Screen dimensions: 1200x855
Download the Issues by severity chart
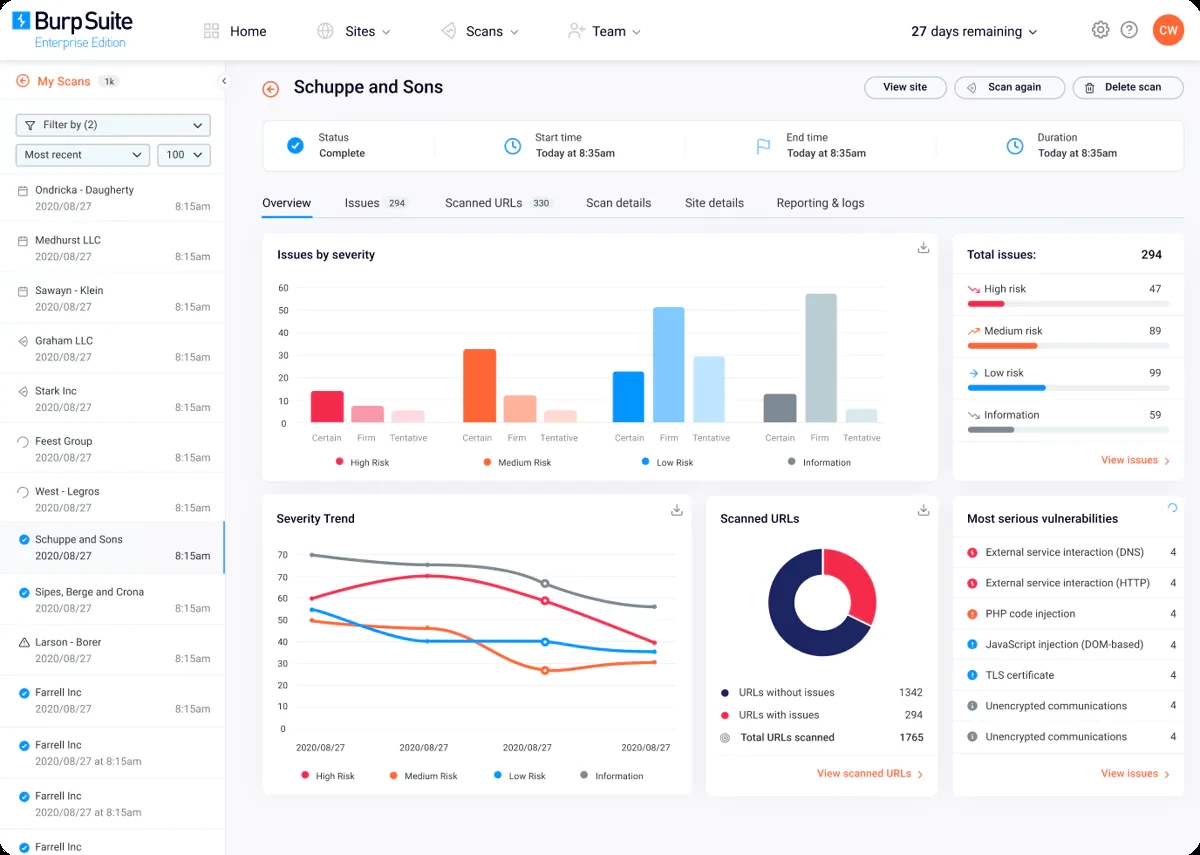point(923,247)
